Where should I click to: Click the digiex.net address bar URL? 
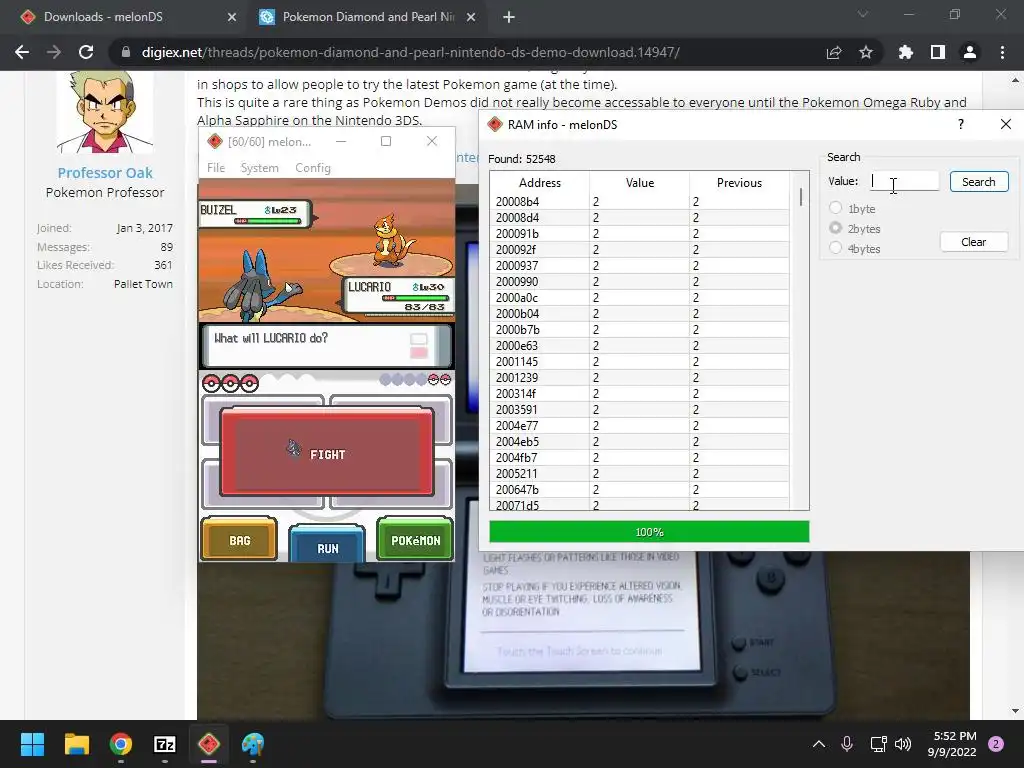(410, 52)
